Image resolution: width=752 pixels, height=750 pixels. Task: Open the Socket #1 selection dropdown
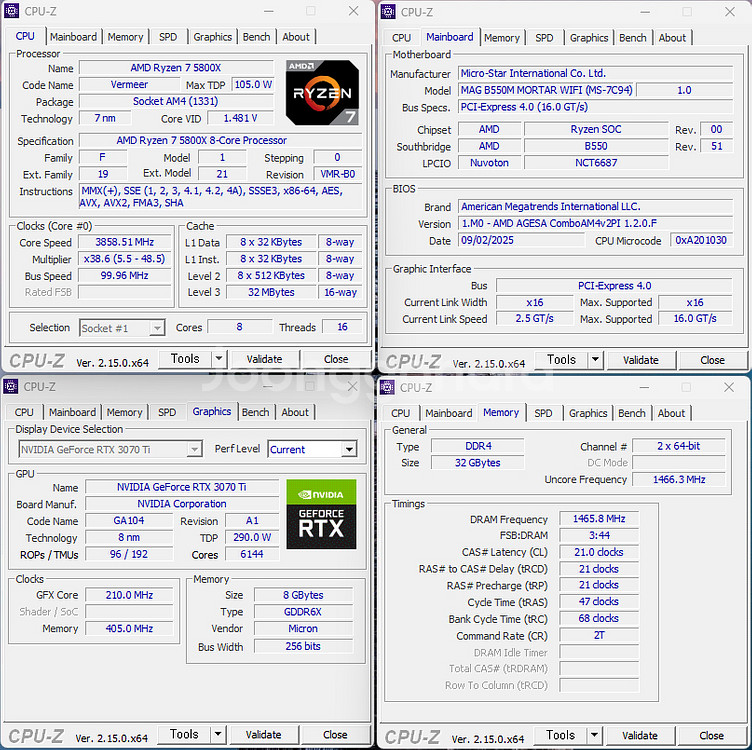tap(122, 328)
